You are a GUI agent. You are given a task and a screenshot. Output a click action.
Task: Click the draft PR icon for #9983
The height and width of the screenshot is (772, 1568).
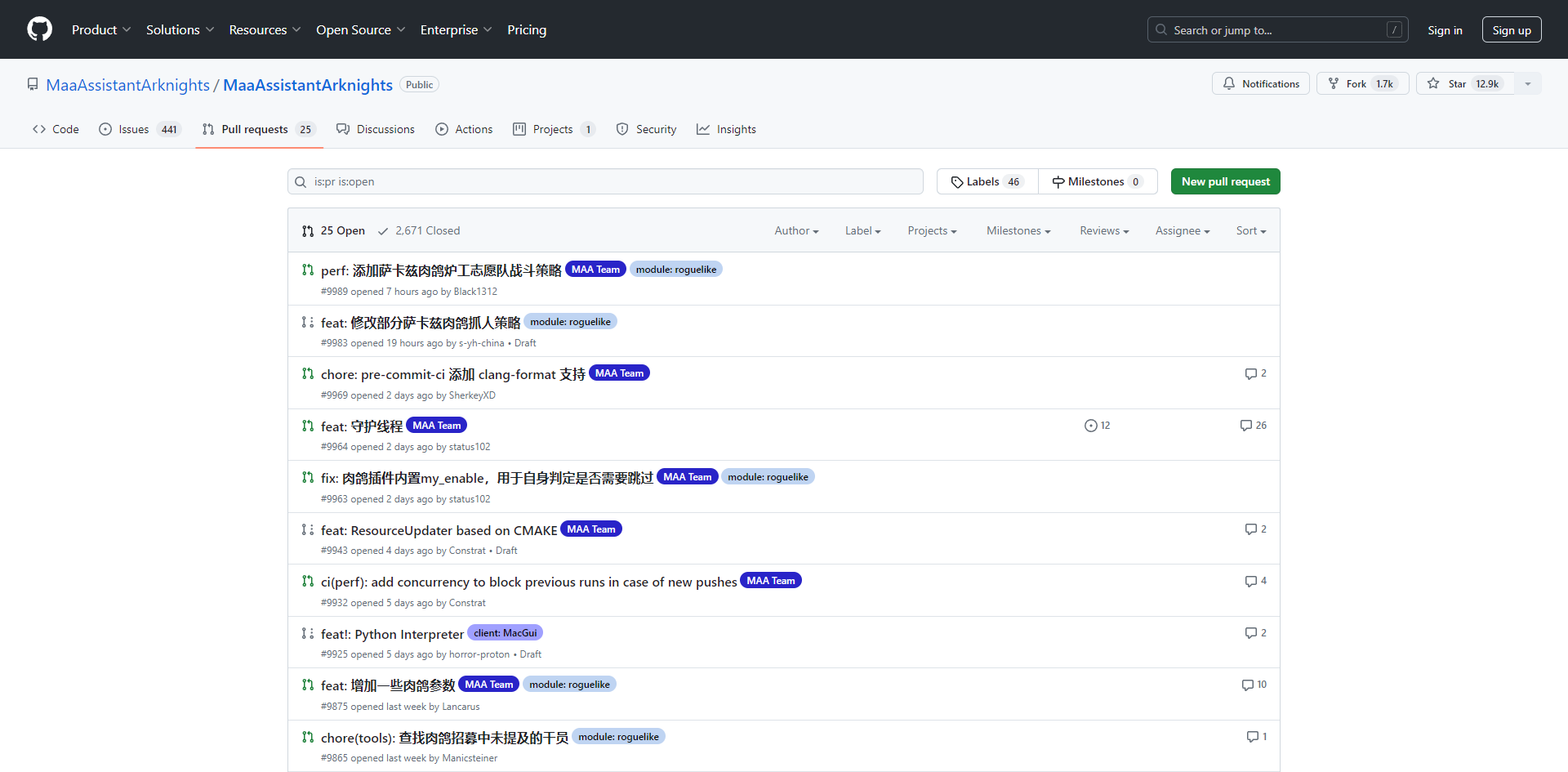308,322
